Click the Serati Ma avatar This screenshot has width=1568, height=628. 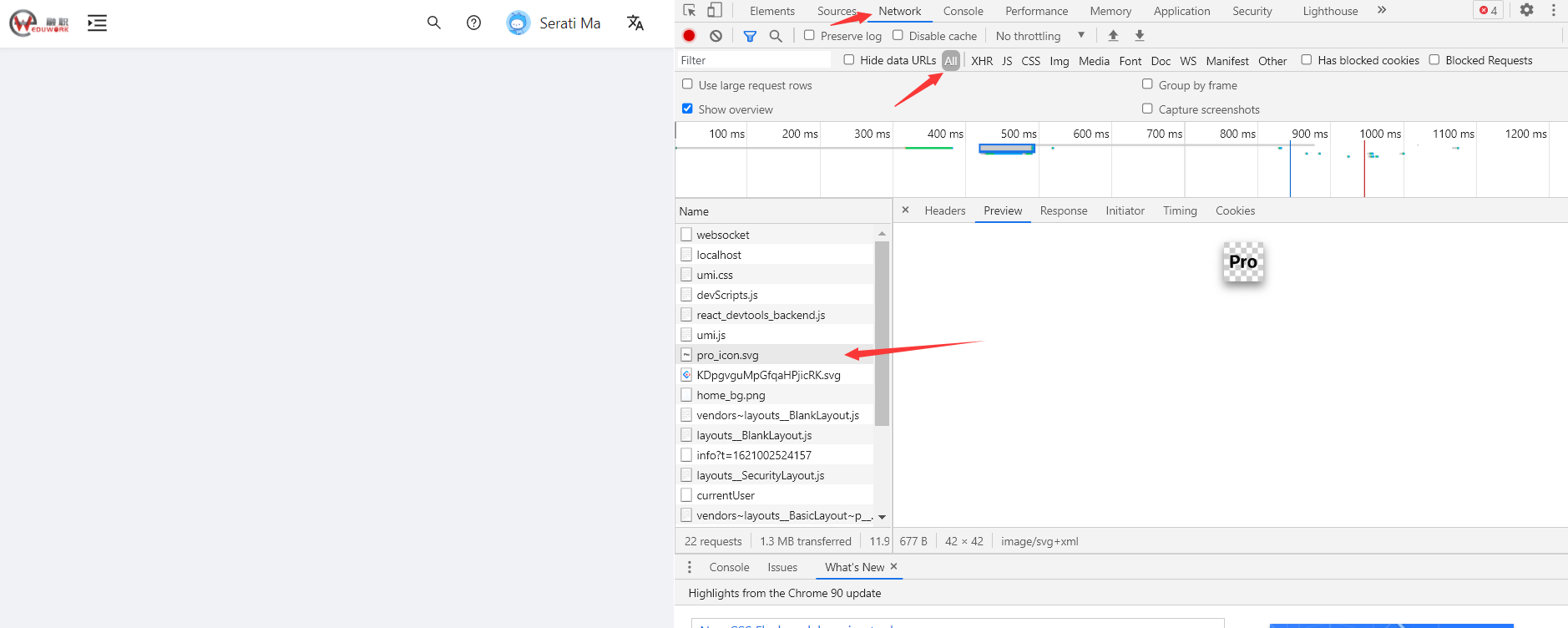(x=518, y=23)
